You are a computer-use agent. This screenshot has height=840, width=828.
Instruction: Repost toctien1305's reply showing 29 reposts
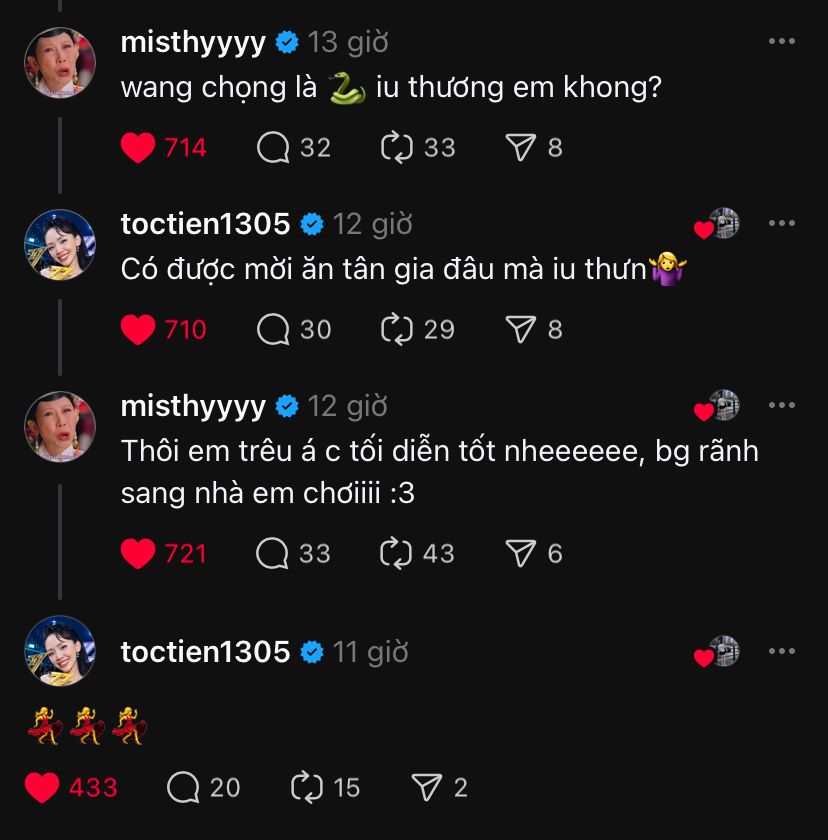click(397, 329)
